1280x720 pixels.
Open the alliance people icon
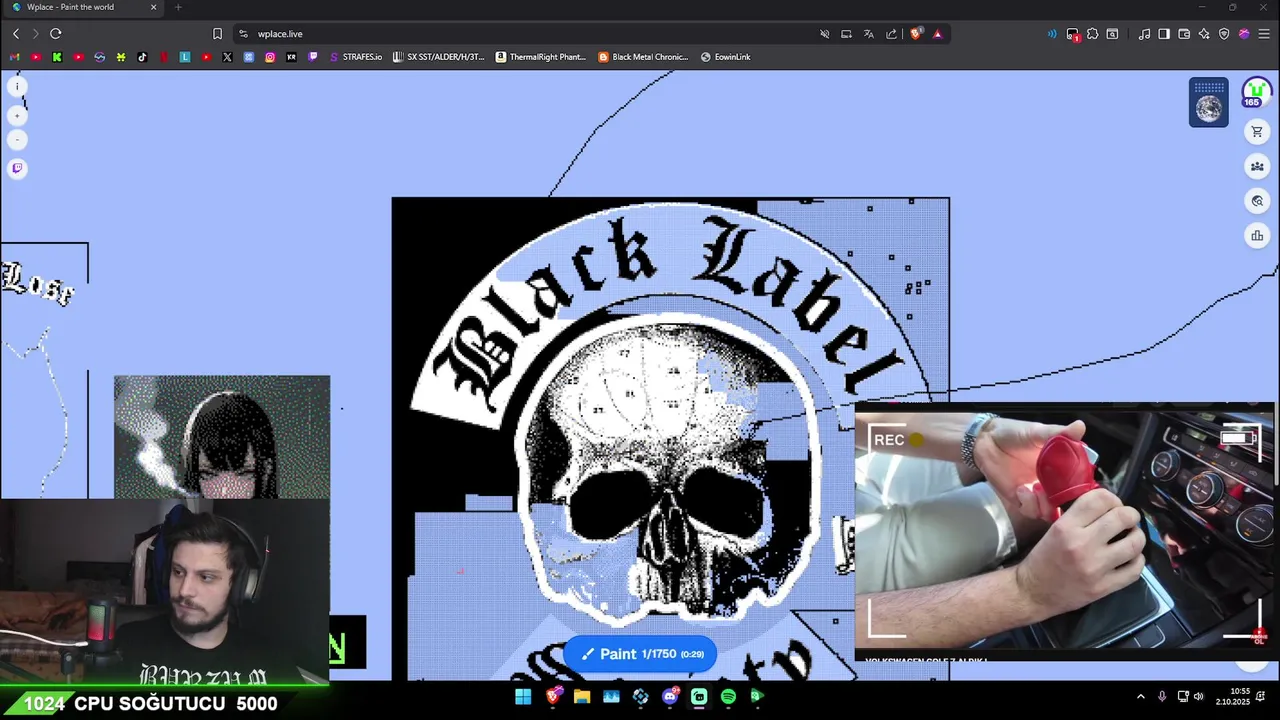[1257, 166]
